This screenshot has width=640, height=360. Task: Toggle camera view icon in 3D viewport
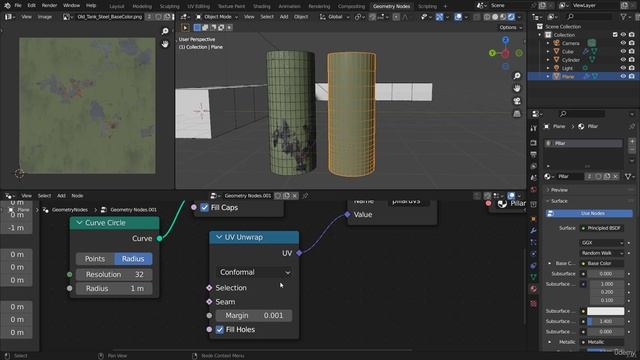pos(517,101)
